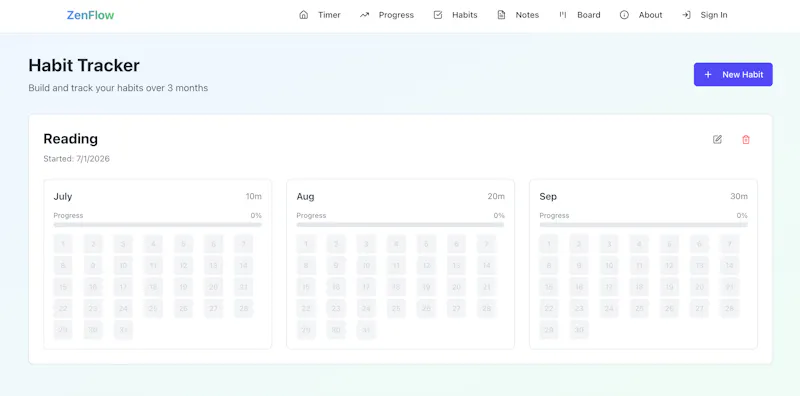This screenshot has width=800, height=396.
Task: Toggle day 7 in the July calendar
Action: pos(243,244)
